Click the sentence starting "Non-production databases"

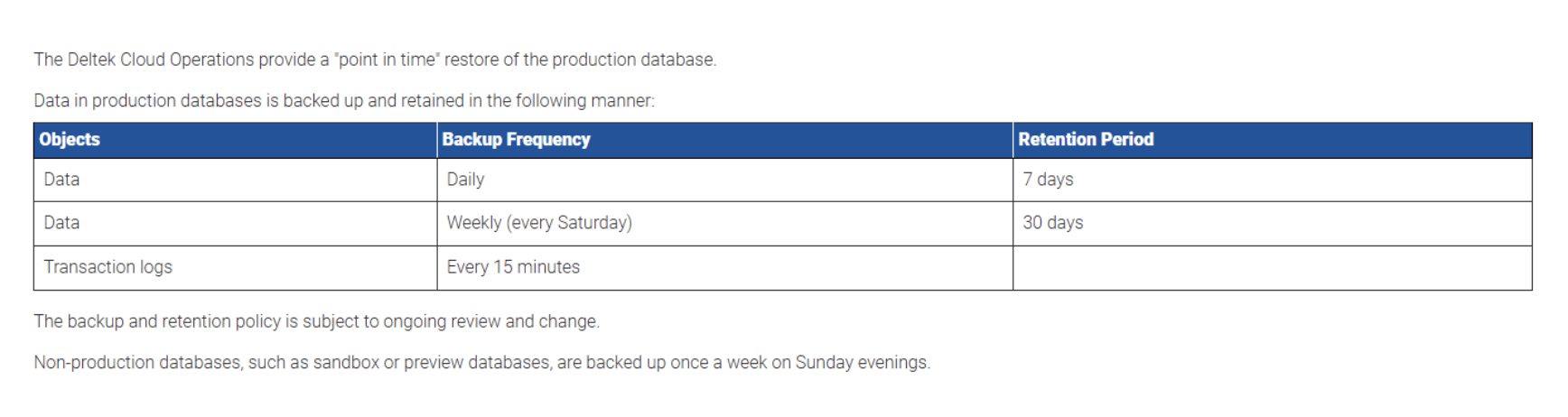481,363
